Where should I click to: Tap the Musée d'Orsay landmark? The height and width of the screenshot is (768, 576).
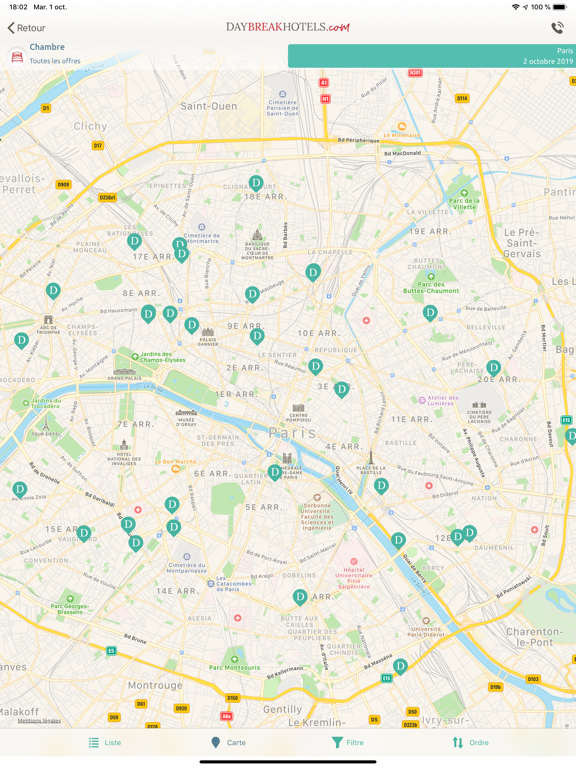point(186,418)
